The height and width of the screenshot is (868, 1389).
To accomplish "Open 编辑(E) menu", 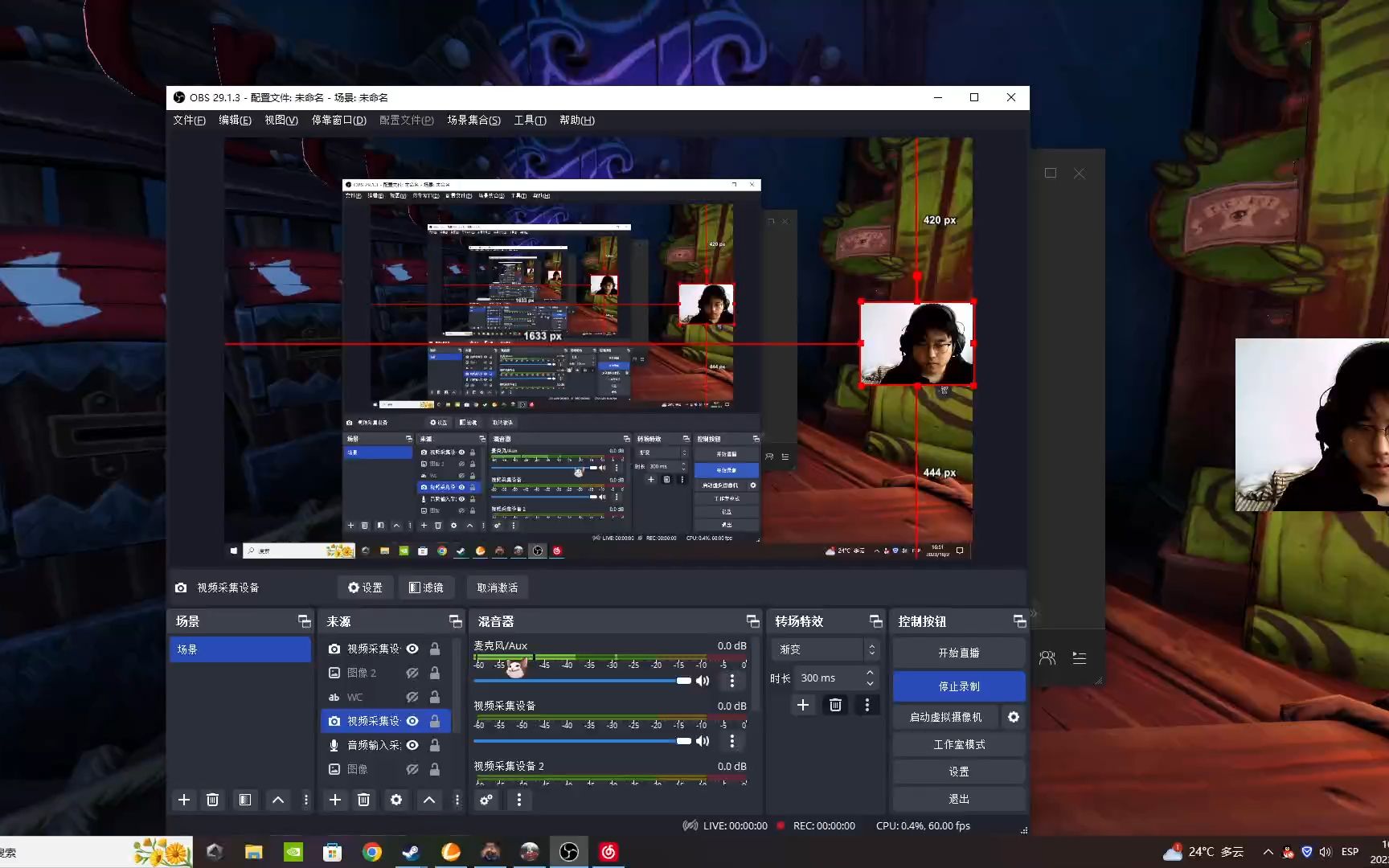I will (235, 120).
